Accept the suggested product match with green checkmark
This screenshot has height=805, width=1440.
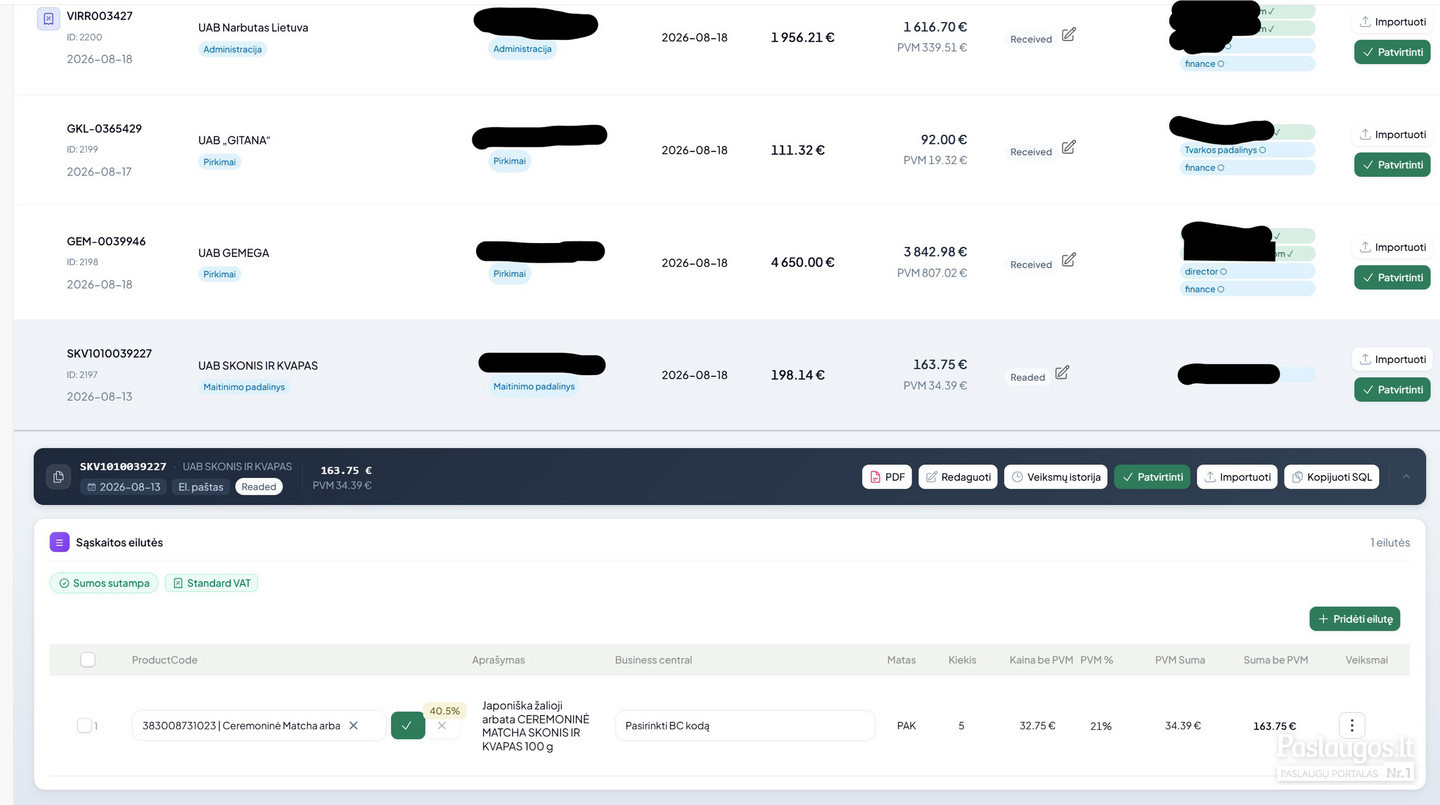(x=407, y=726)
